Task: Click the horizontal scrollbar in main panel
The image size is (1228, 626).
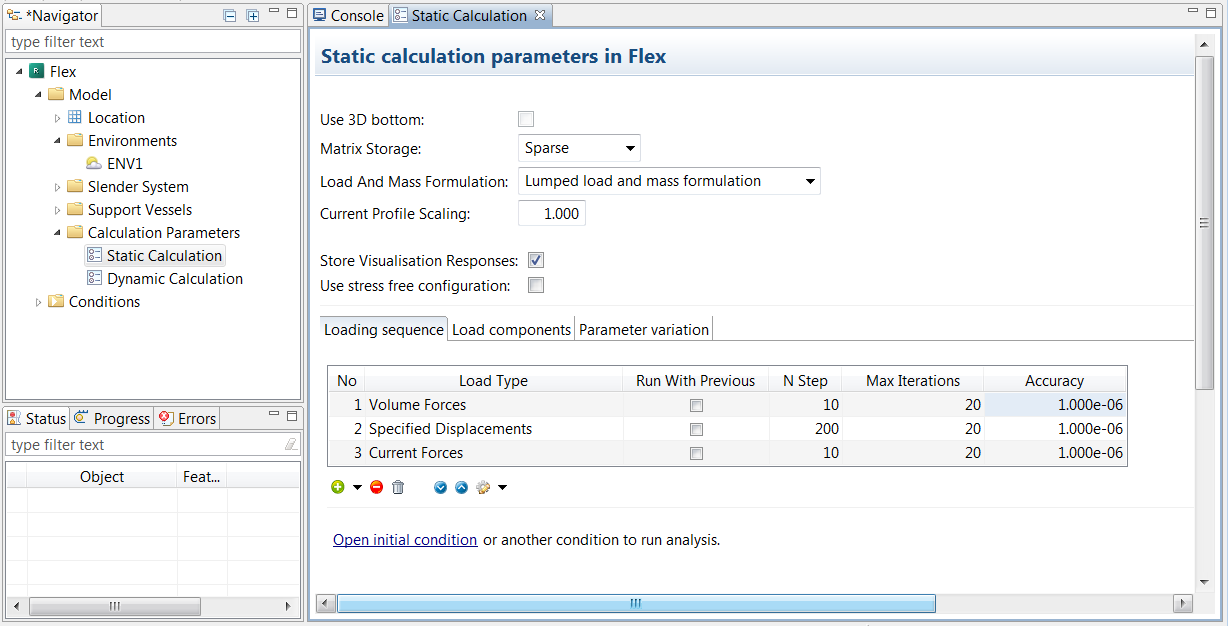Action: point(636,603)
